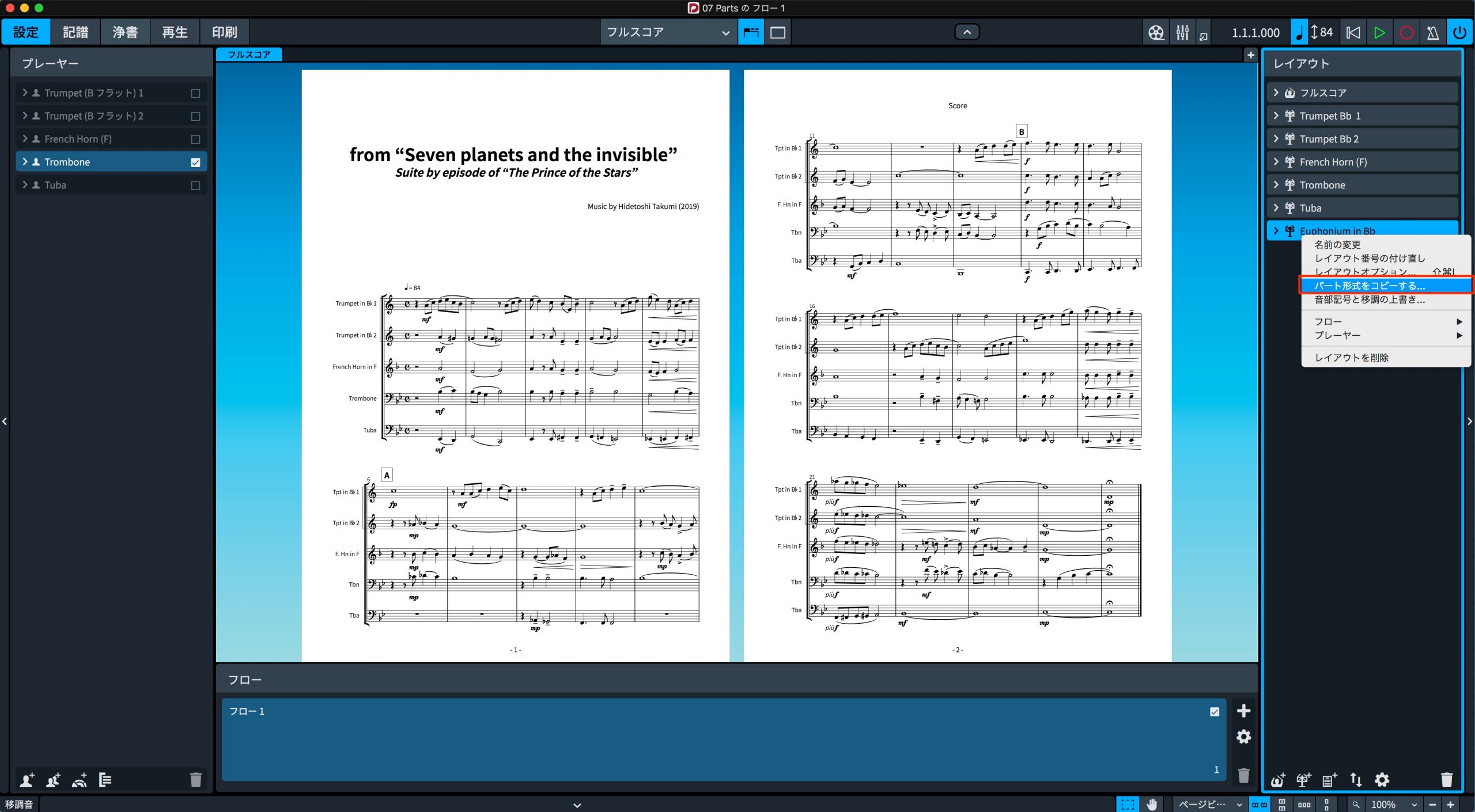Toggle the フロー 1 checkbox
Image resolution: width=1475 pixels, height=812 pixels.
tap(1215, 712)
